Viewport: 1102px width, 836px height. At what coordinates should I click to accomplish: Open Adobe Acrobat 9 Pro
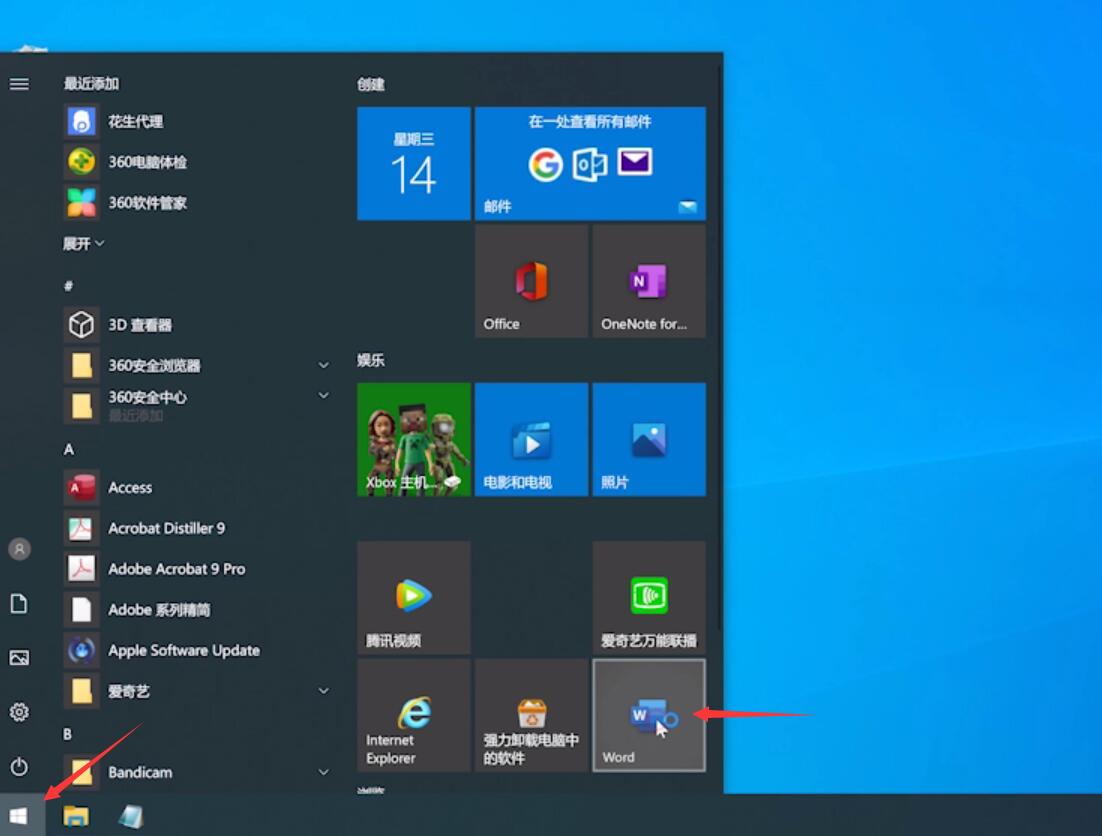(197, 569)
